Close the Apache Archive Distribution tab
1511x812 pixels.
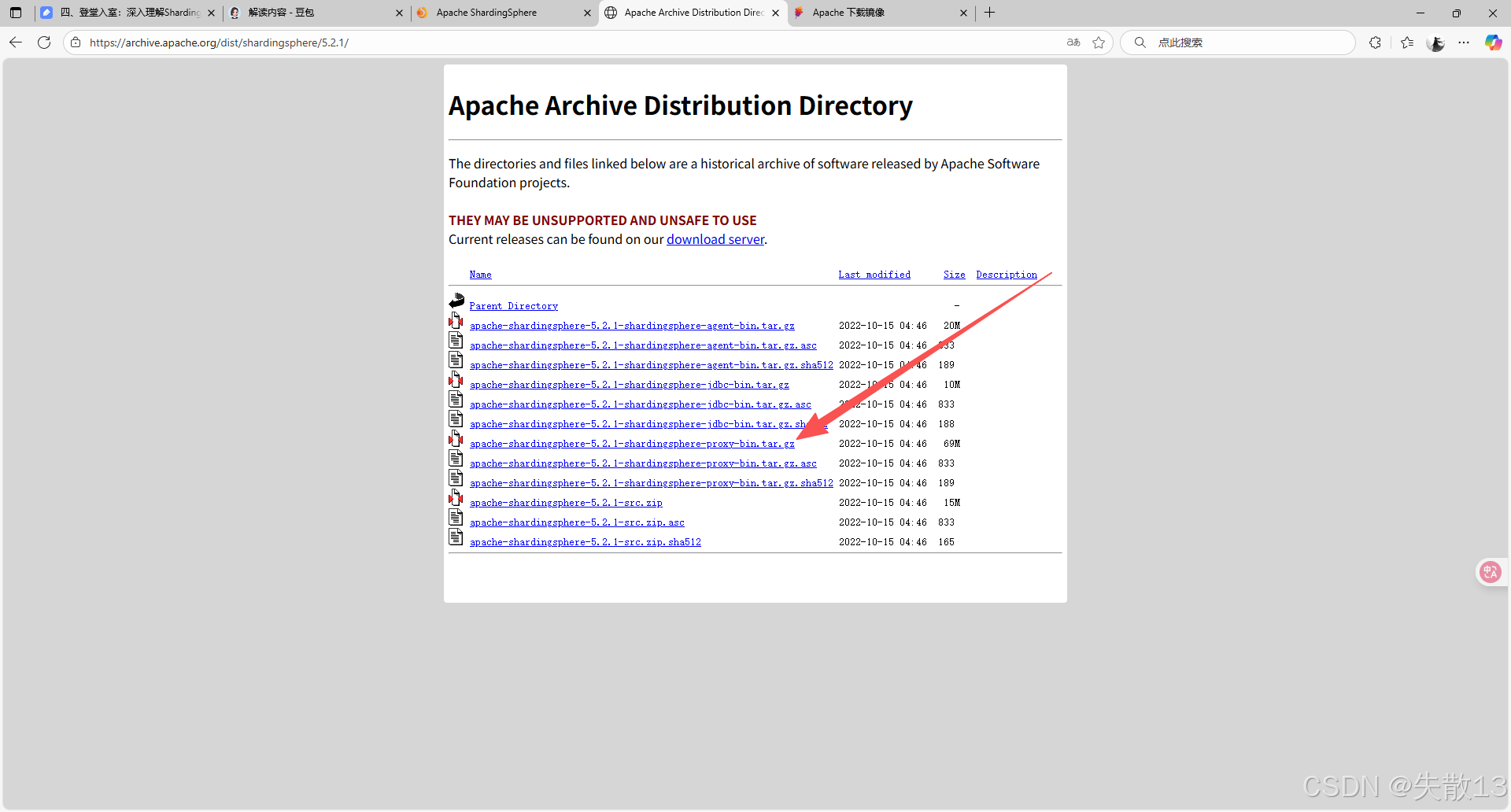click(776, 13)
